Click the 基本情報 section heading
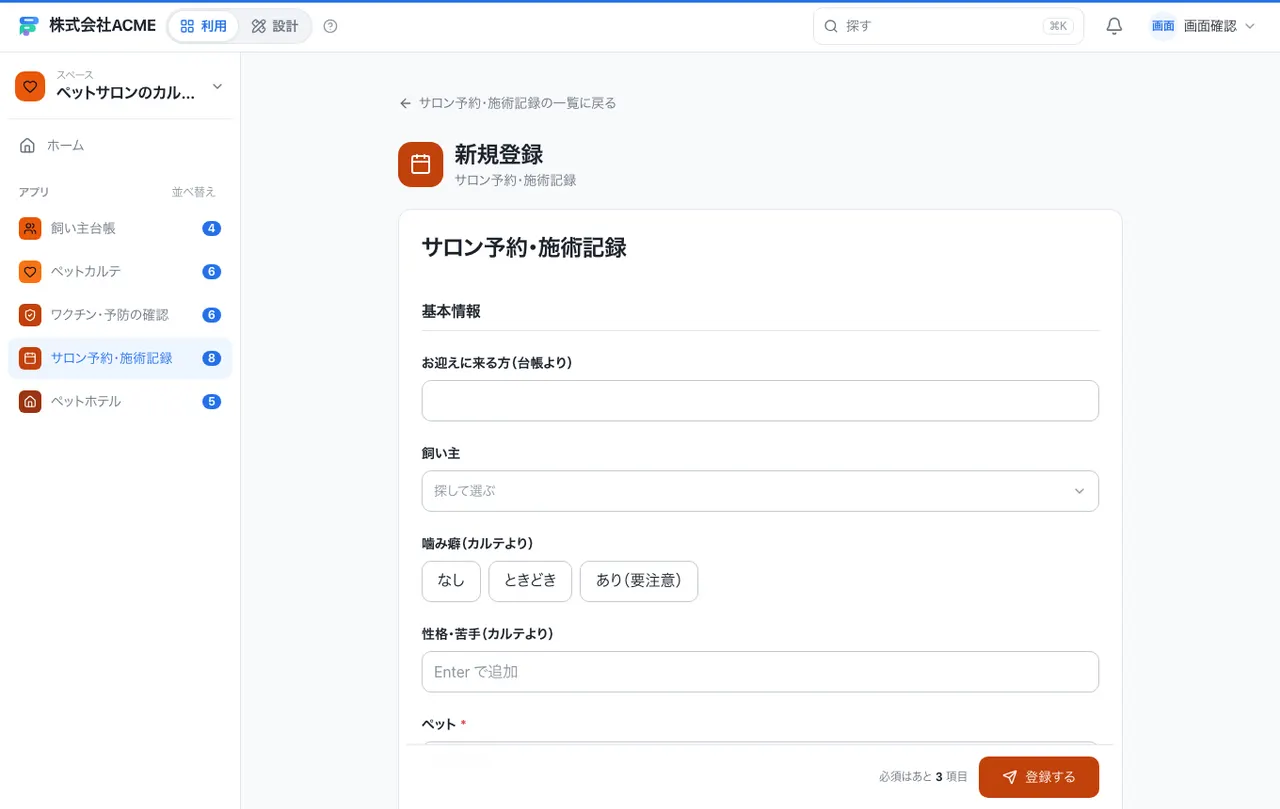1280x809 pixels. [451, 311]
